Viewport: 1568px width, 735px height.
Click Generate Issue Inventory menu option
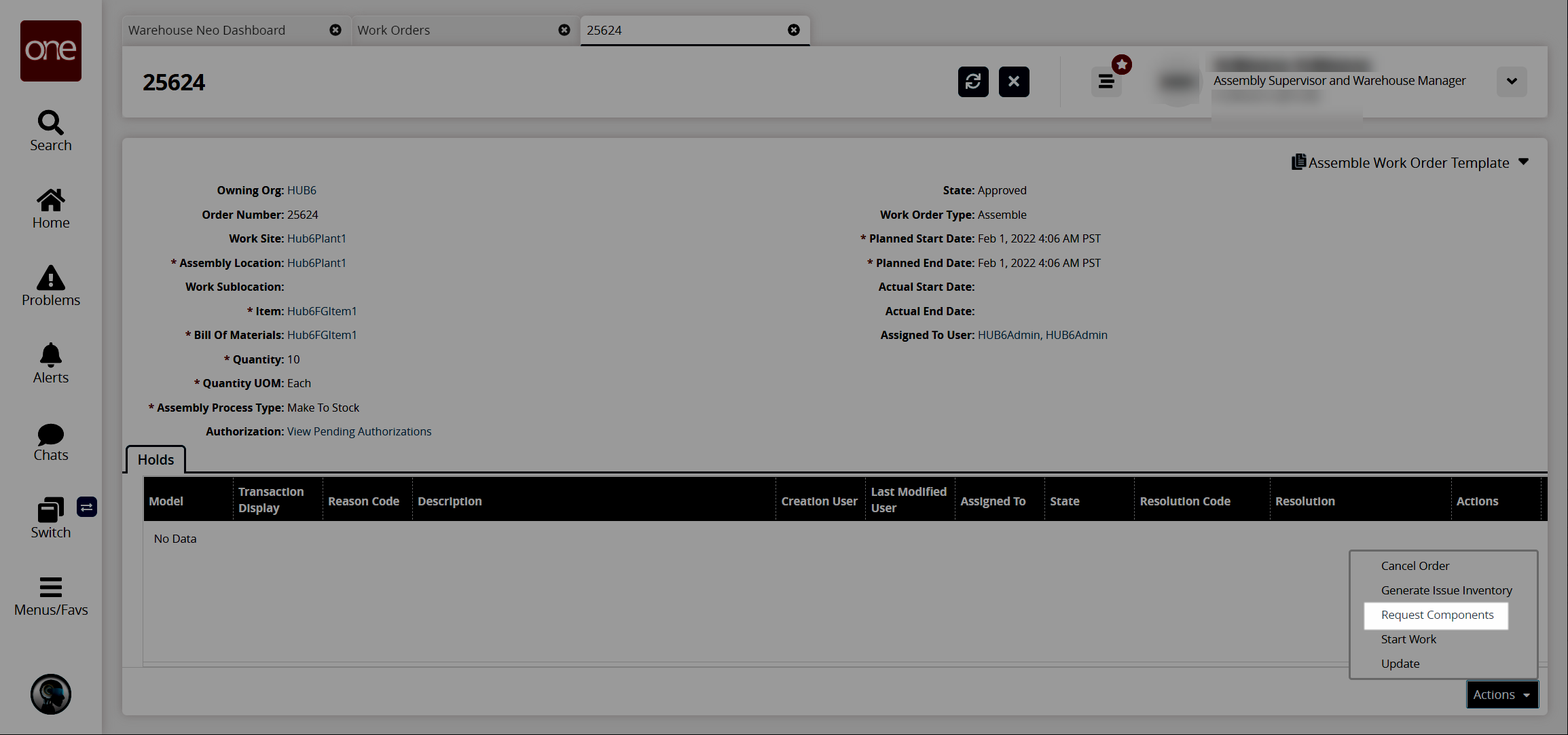tap(1446, 590)
